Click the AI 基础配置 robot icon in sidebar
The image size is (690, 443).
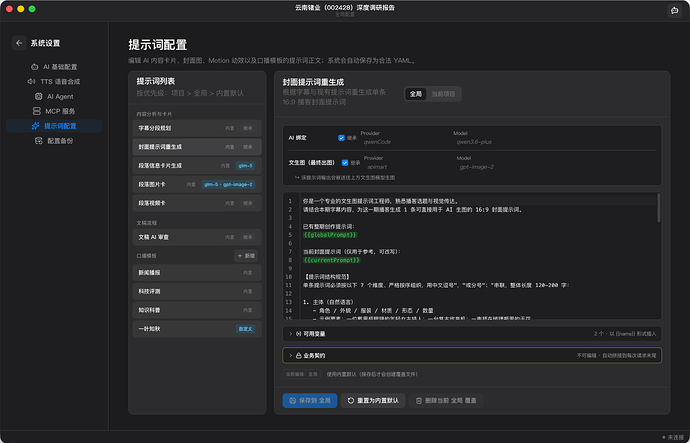(x=34, y=67)
